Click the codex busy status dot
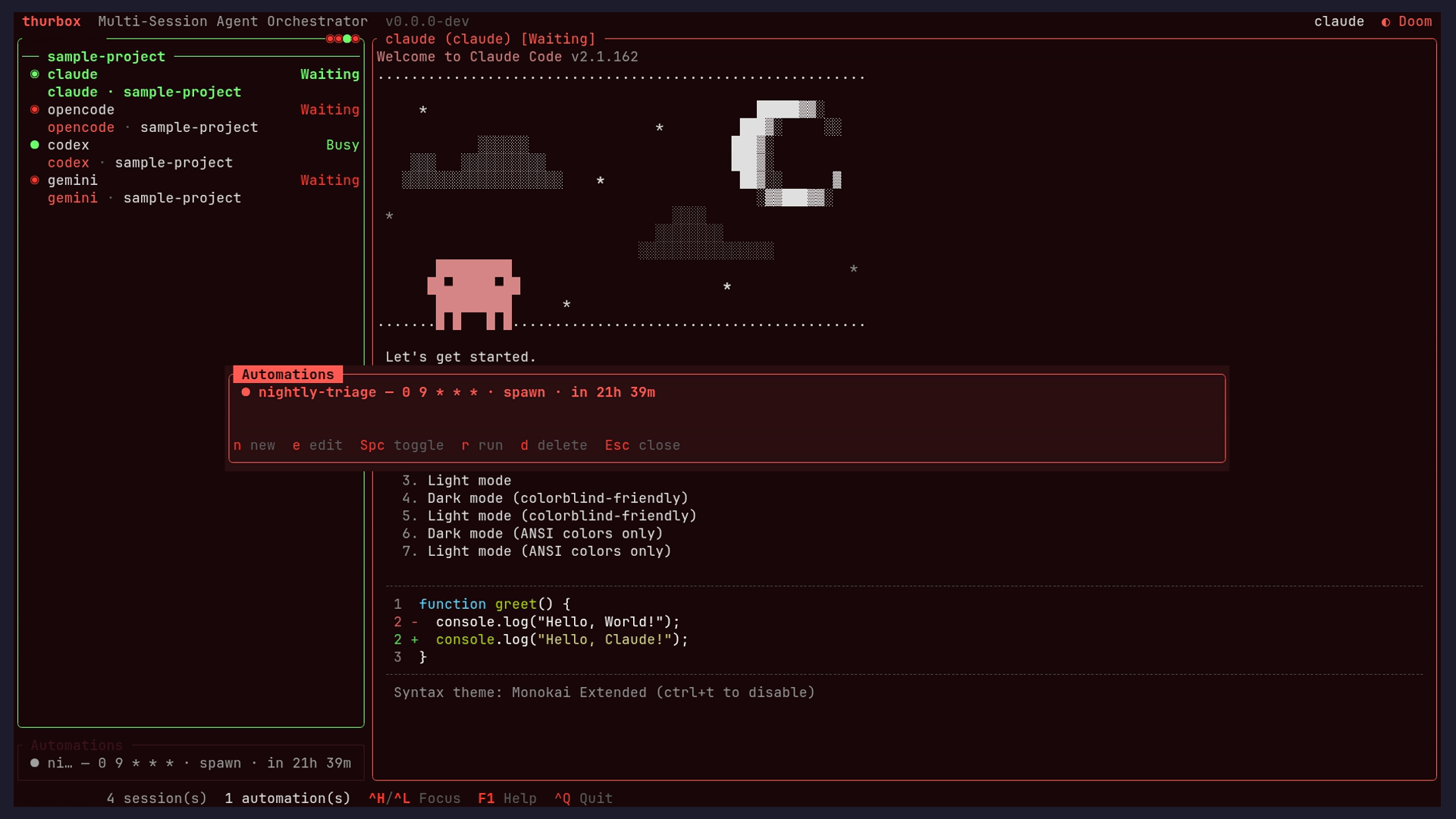Viewport: 1456px width, 819px height. tap(34, 145)
